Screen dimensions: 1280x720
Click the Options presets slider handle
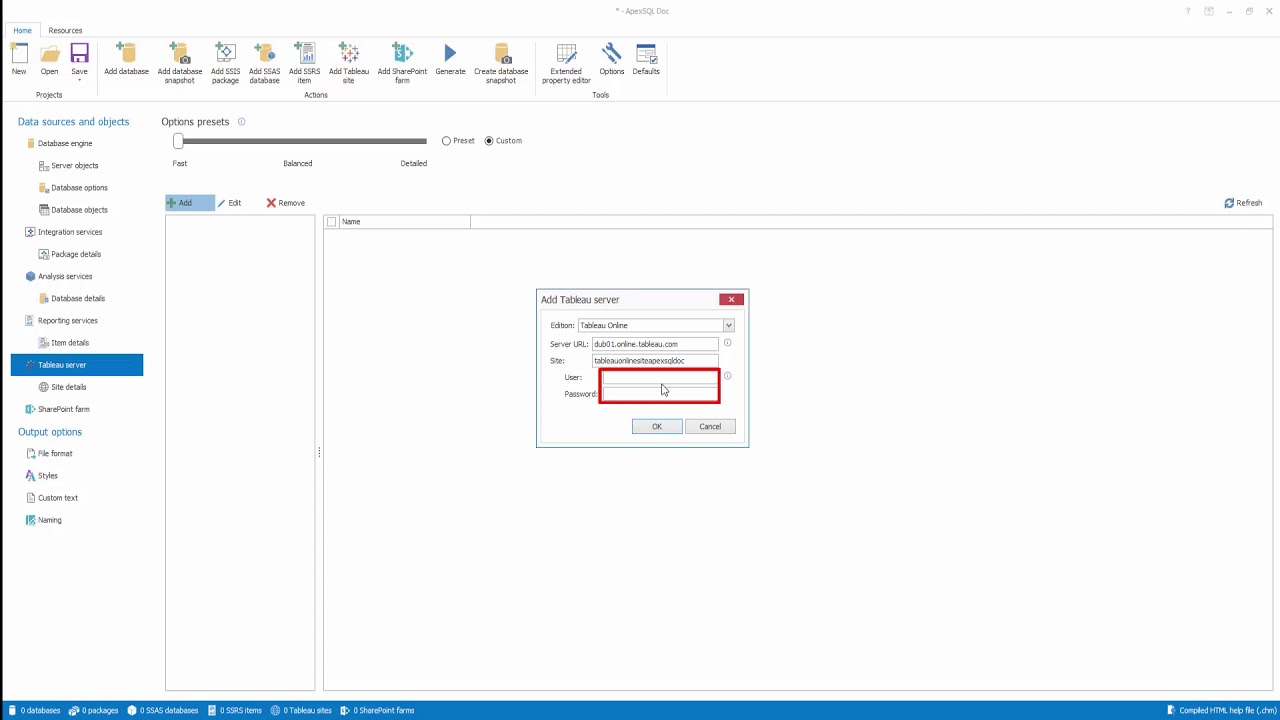click(178, 141)
